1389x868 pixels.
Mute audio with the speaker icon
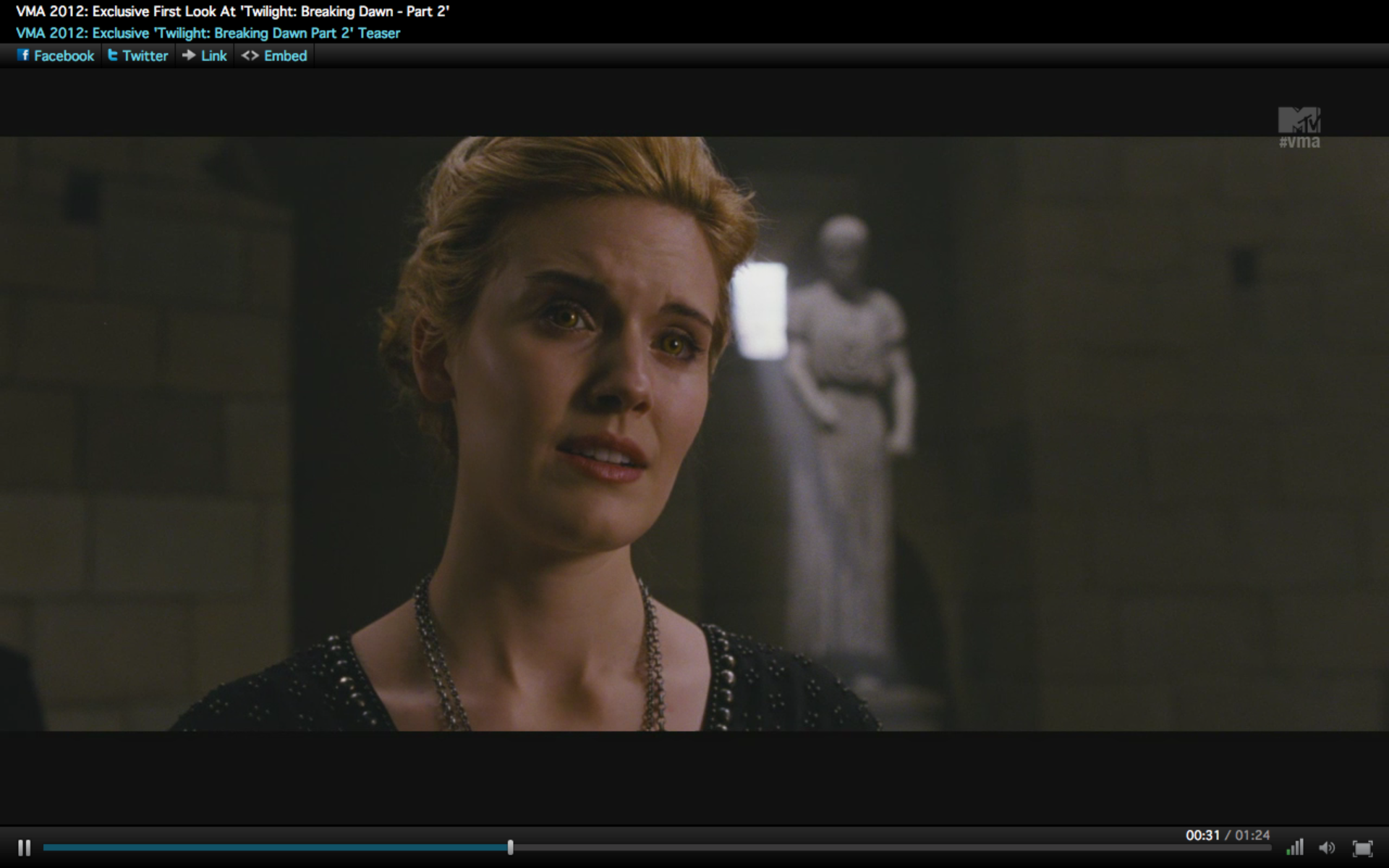tap(1327, 847)
